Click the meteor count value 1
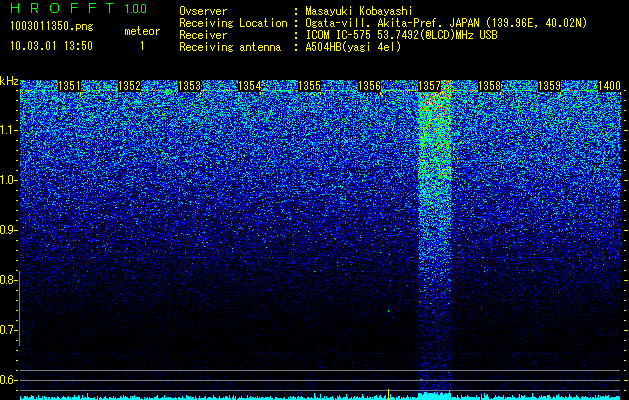The image size is (629, 400). pos(142,46)
